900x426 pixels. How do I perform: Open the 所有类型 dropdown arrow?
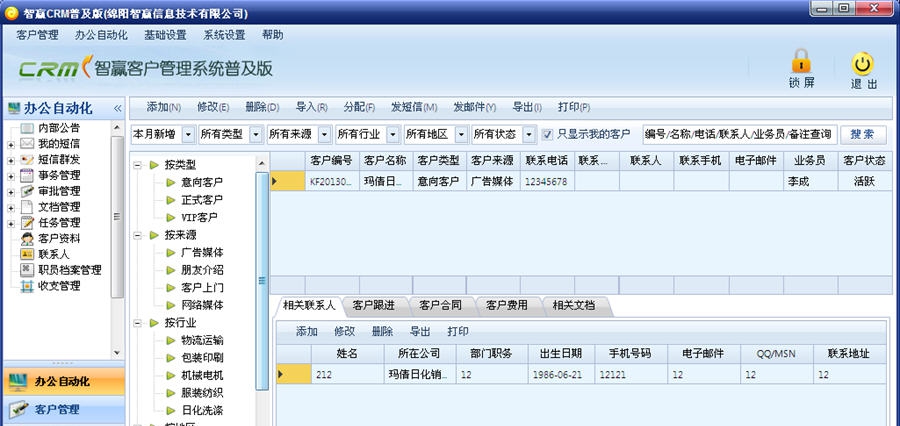pos(256,134)
